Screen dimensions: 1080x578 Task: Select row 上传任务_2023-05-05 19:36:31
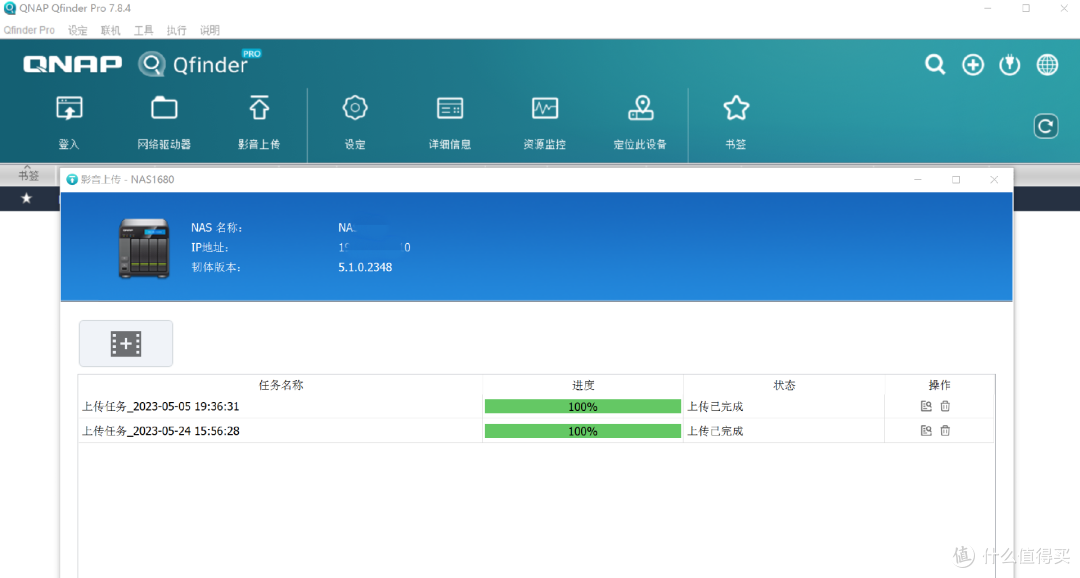537,406
